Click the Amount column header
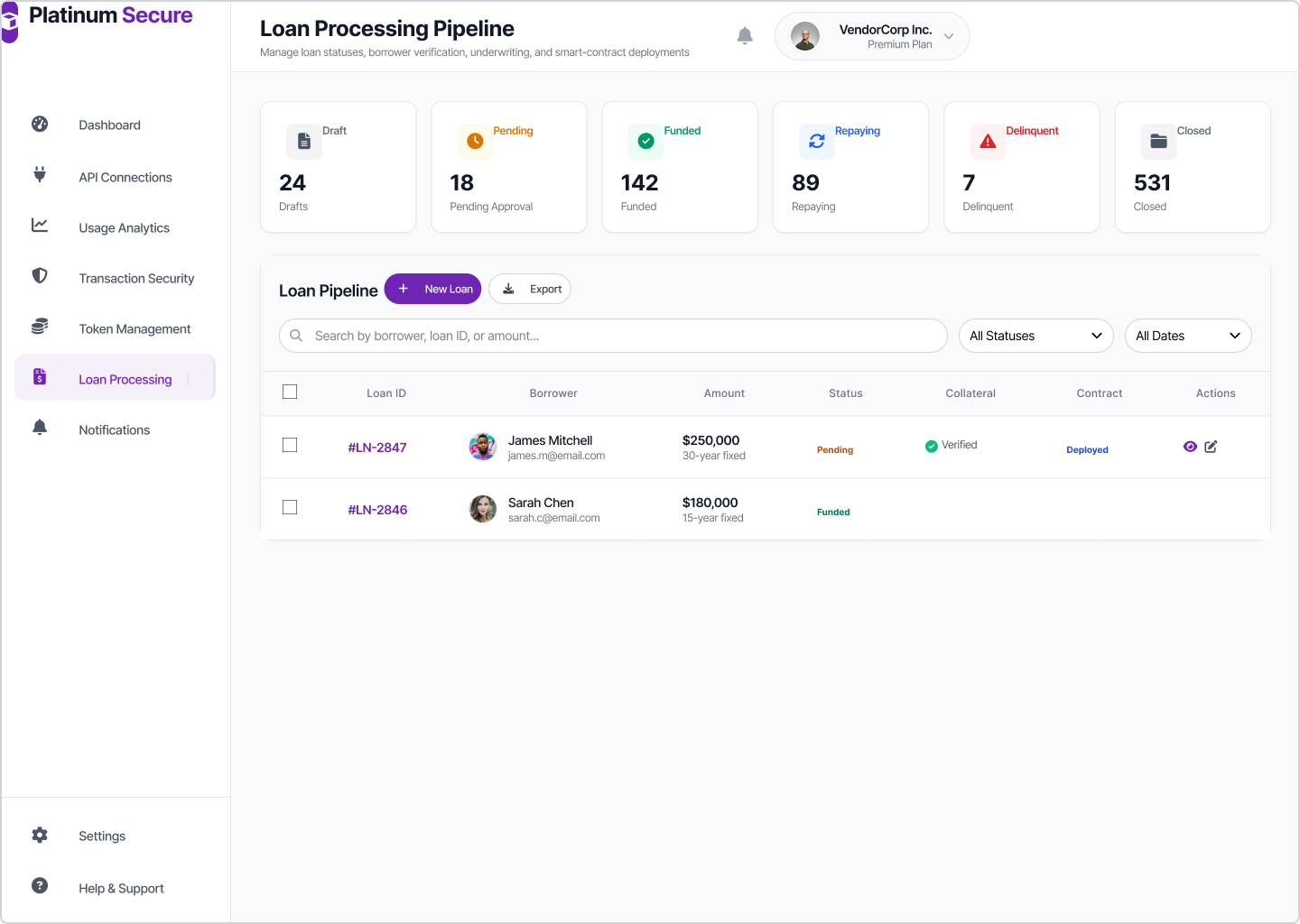 [x=724, y=393]
